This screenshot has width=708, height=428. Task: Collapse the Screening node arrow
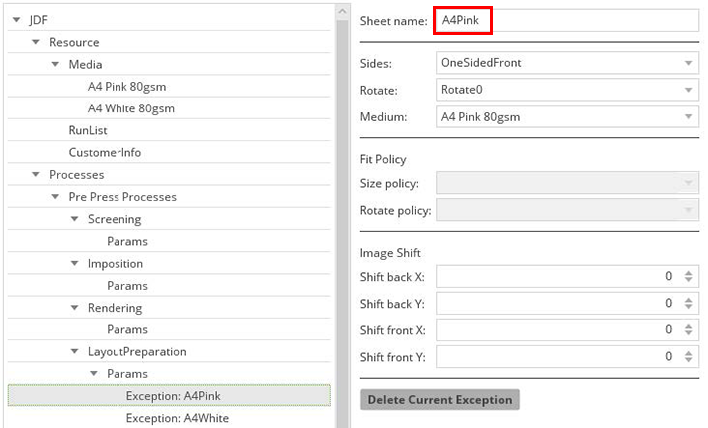pos(75,219)
